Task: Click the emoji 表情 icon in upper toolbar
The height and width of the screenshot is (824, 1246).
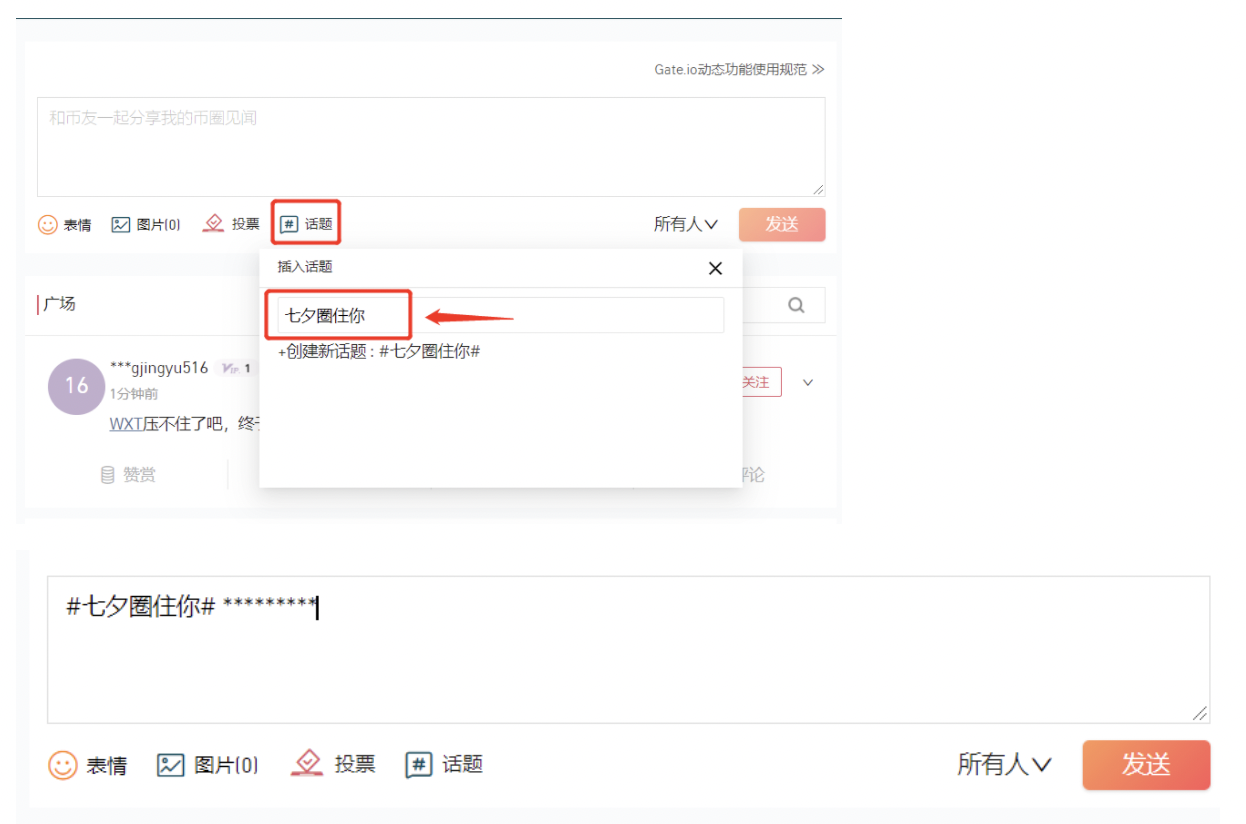Action: click(x=47, y=225)
